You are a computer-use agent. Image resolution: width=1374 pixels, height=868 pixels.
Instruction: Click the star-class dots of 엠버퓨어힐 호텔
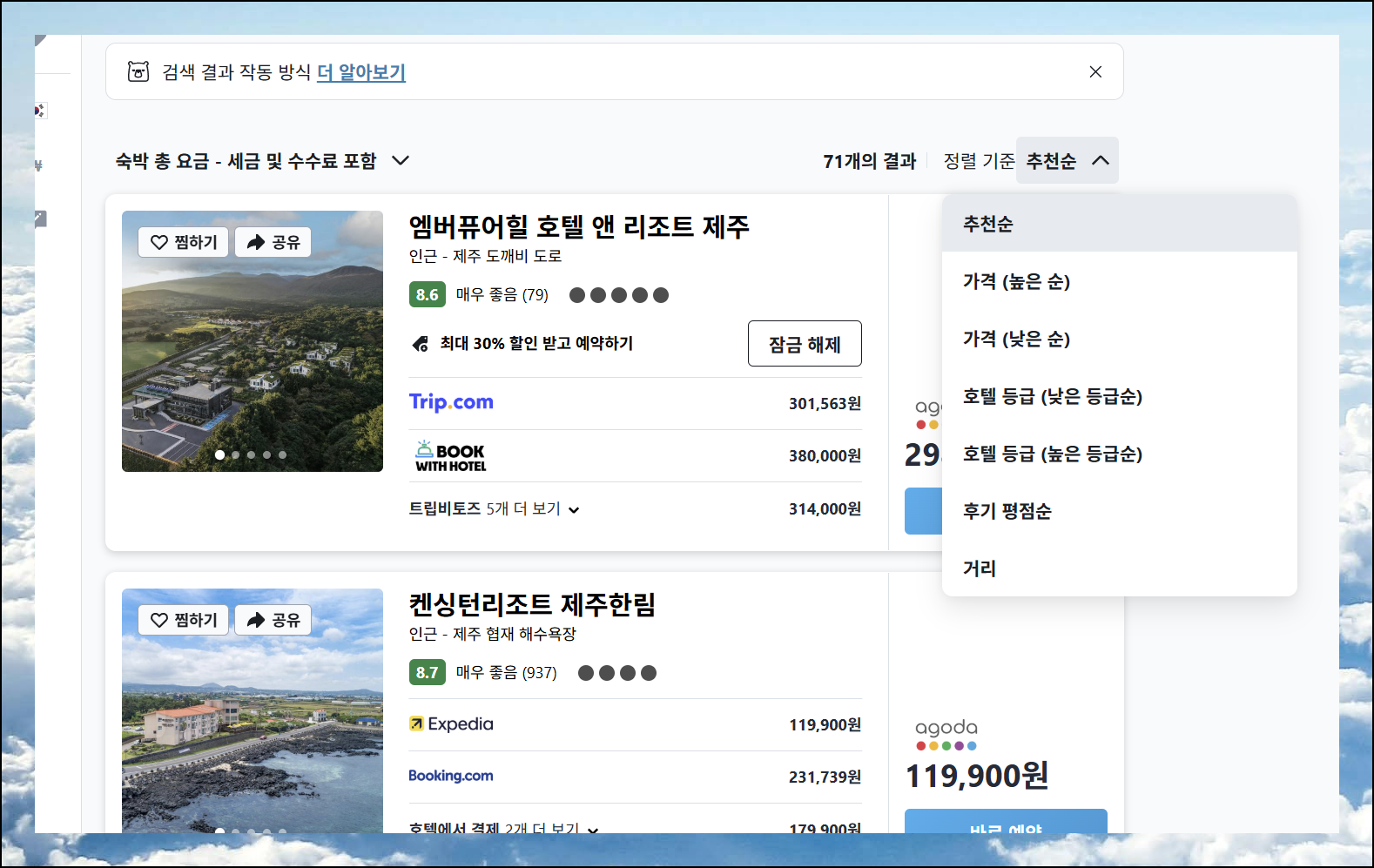[619, 295]
